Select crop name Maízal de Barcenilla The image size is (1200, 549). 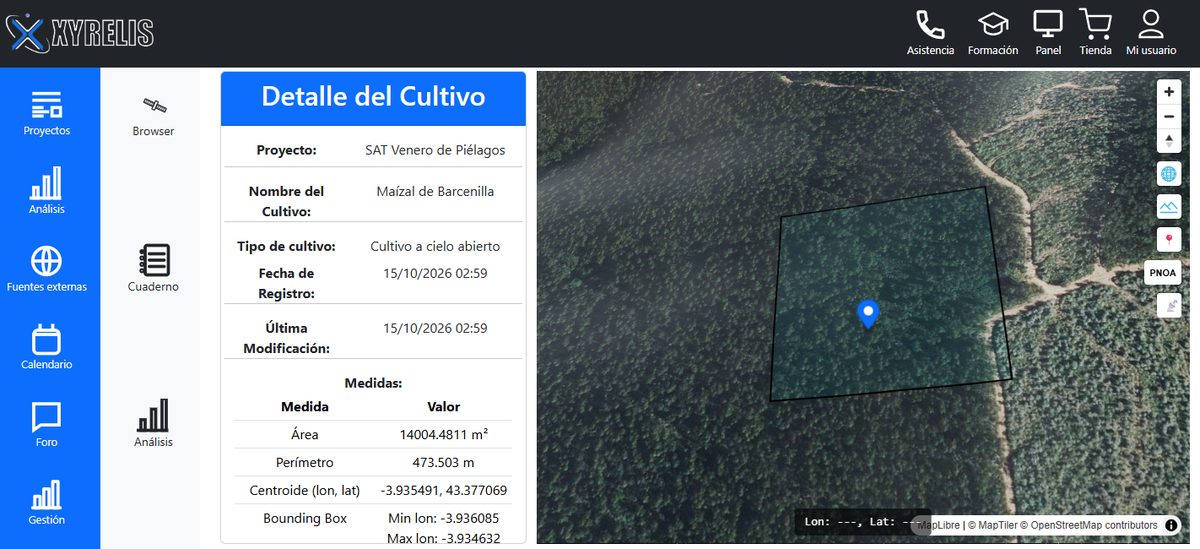(435, 191)
